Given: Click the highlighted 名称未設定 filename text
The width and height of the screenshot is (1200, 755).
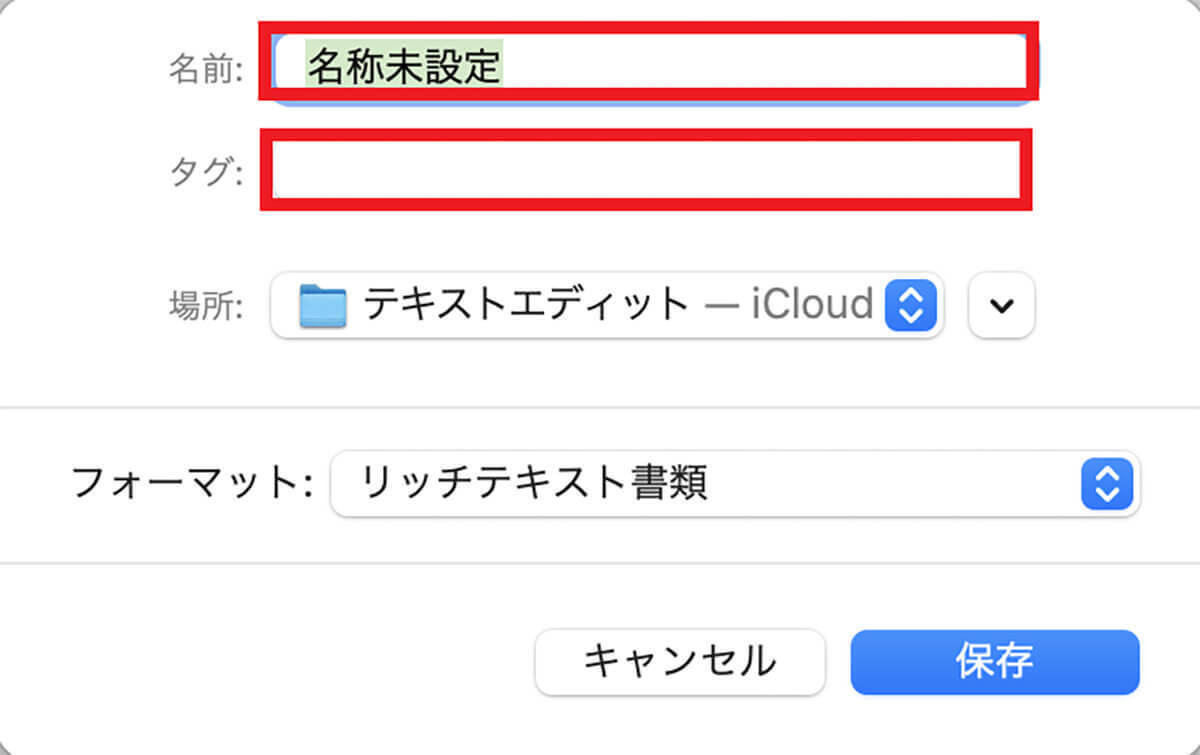Looking at the screenshot, I should [x=404, y=67].
